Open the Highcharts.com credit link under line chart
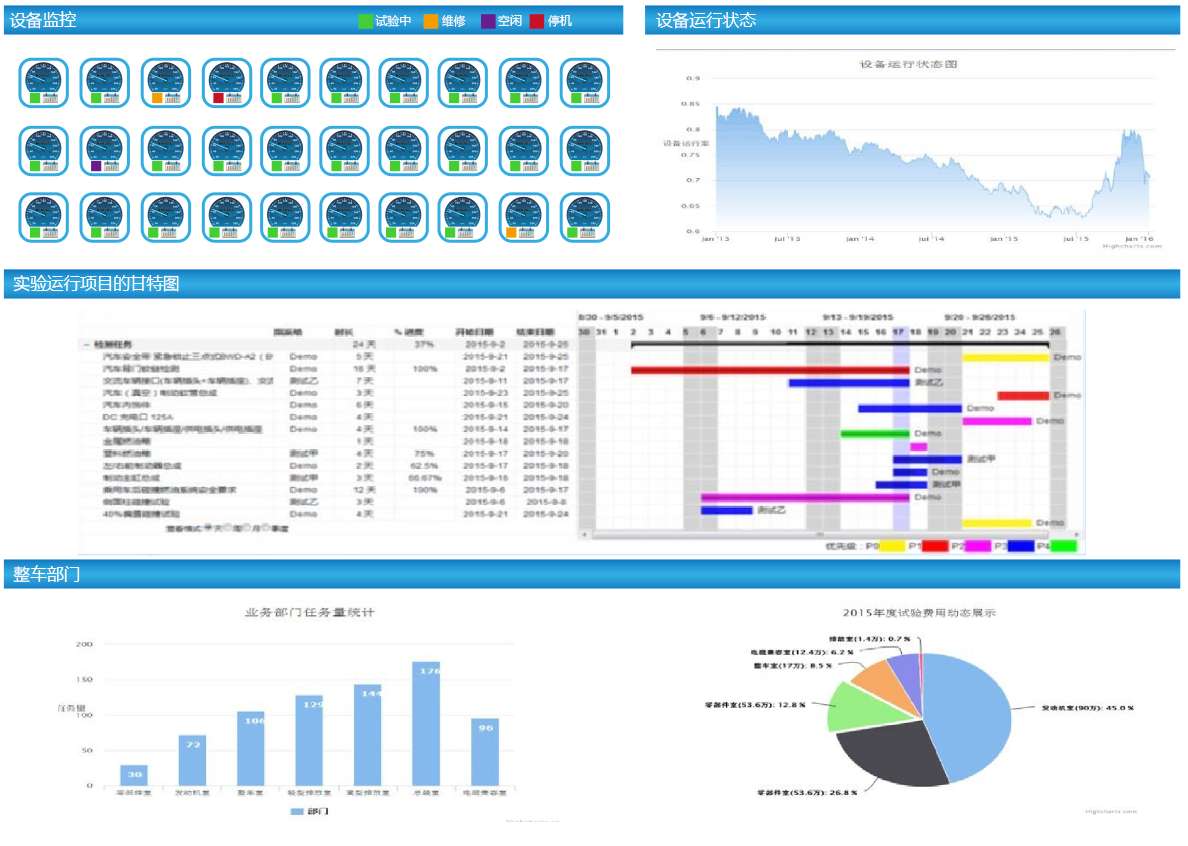 click(x=1132, y=245)
